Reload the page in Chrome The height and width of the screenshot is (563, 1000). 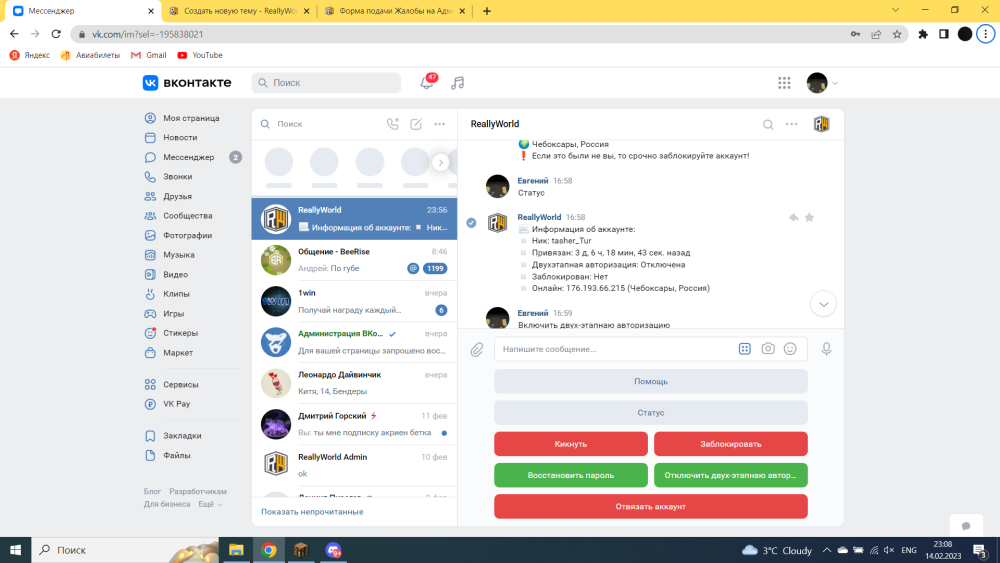click(x=56, y=34)
